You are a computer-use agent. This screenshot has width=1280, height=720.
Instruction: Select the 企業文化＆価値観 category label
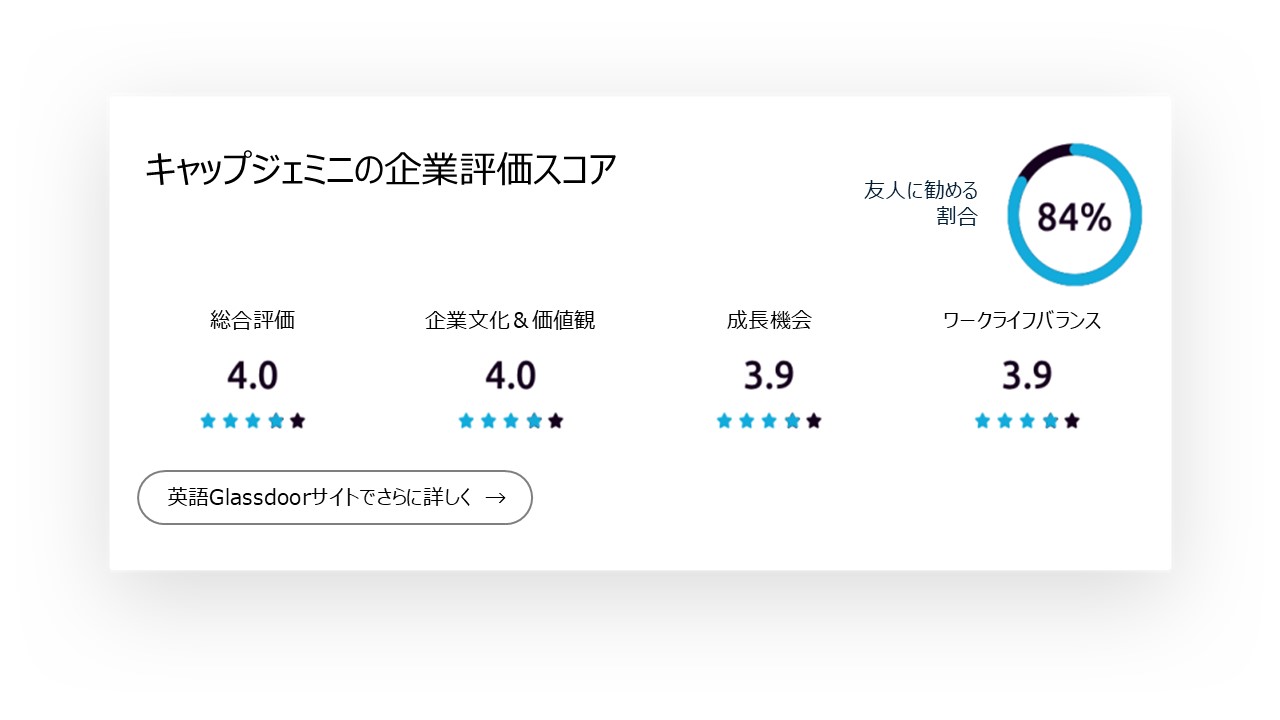tap(510, 320)
